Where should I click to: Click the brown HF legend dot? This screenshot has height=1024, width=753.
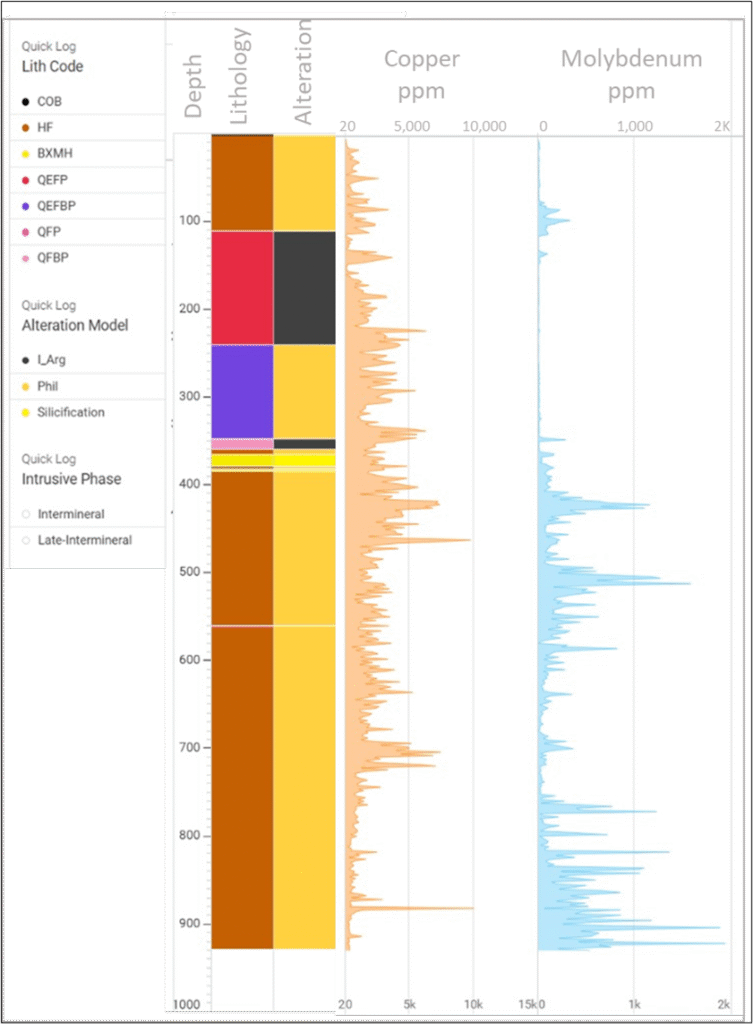25,128
